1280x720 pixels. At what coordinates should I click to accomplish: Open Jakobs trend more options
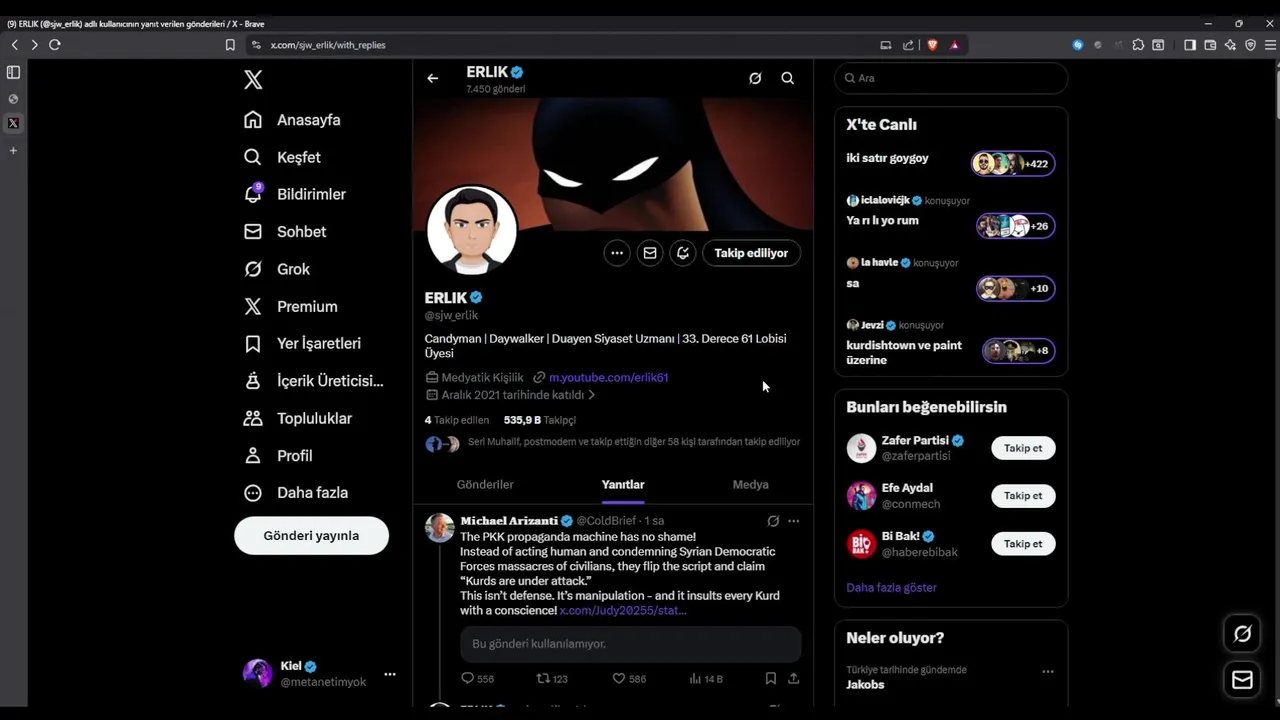[1048, 671]
